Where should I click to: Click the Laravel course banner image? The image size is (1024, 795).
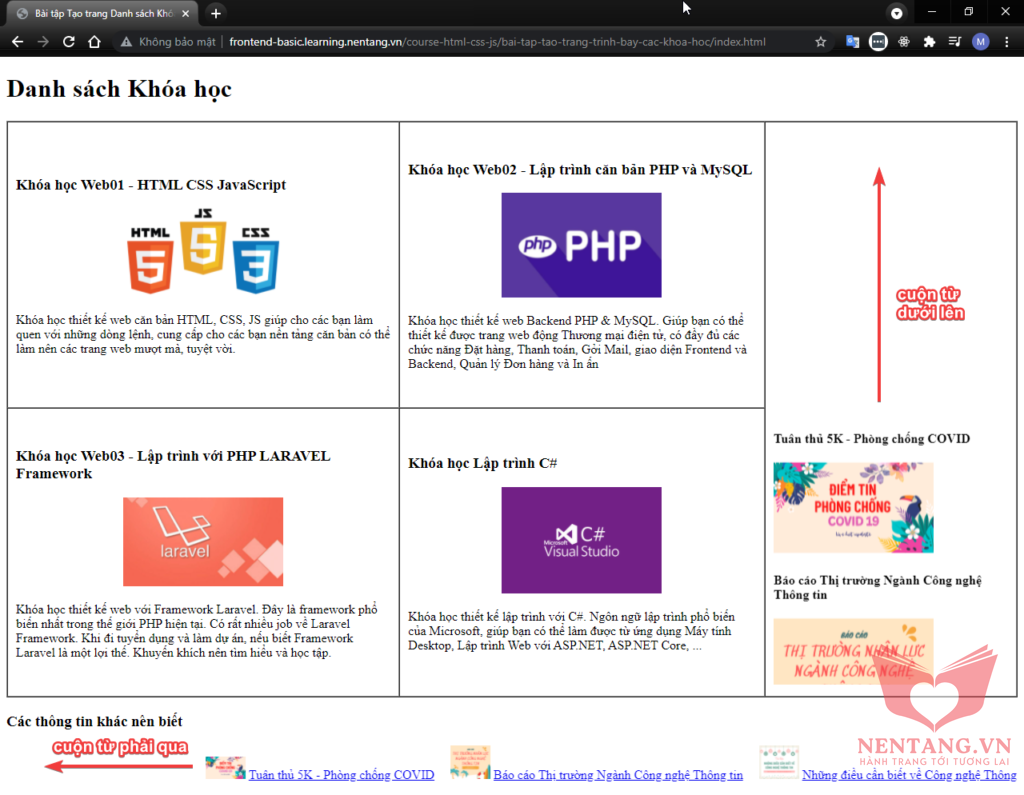(x=203, y=541)
